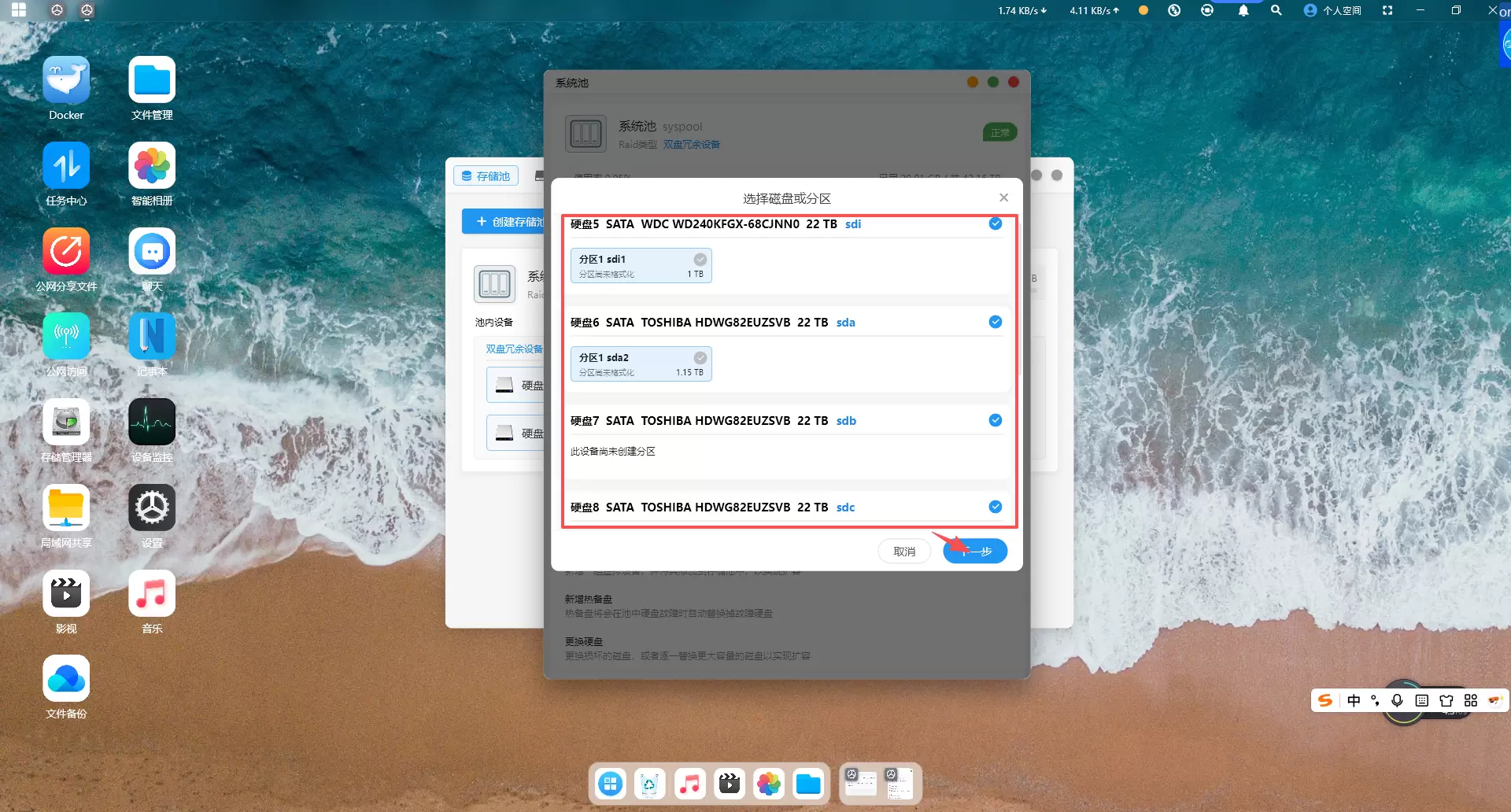1511x812 pixels.
Task: Switch to the 存储池 tab
Action: (486, 176)
